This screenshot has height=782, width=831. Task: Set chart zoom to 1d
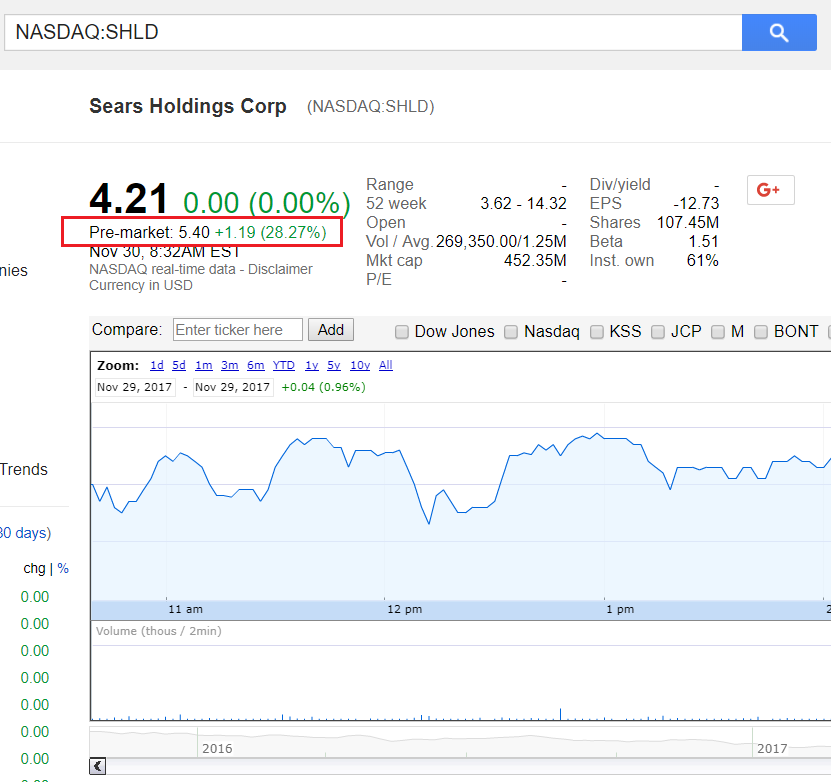[157, 365]
